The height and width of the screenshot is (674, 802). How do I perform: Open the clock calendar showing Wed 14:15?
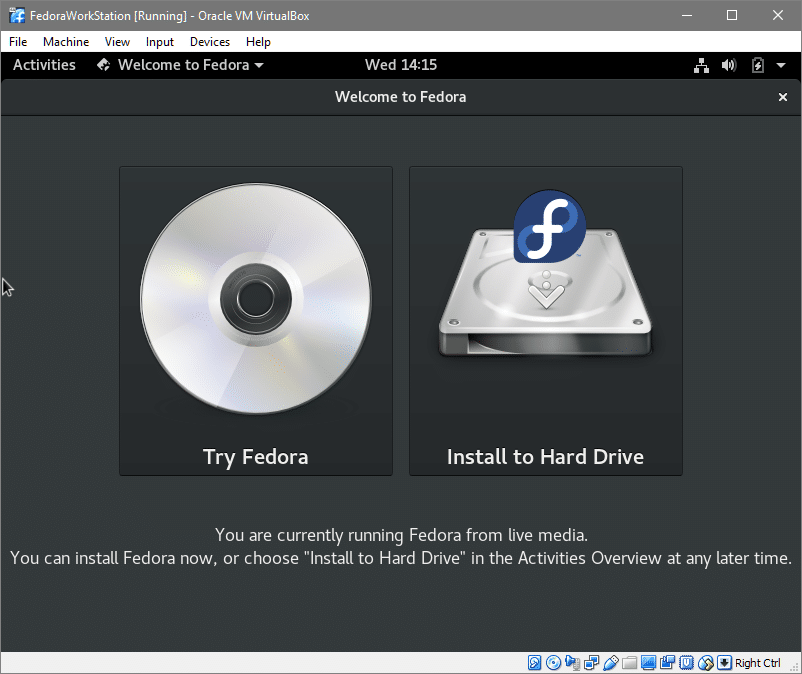tap(400, 65)
